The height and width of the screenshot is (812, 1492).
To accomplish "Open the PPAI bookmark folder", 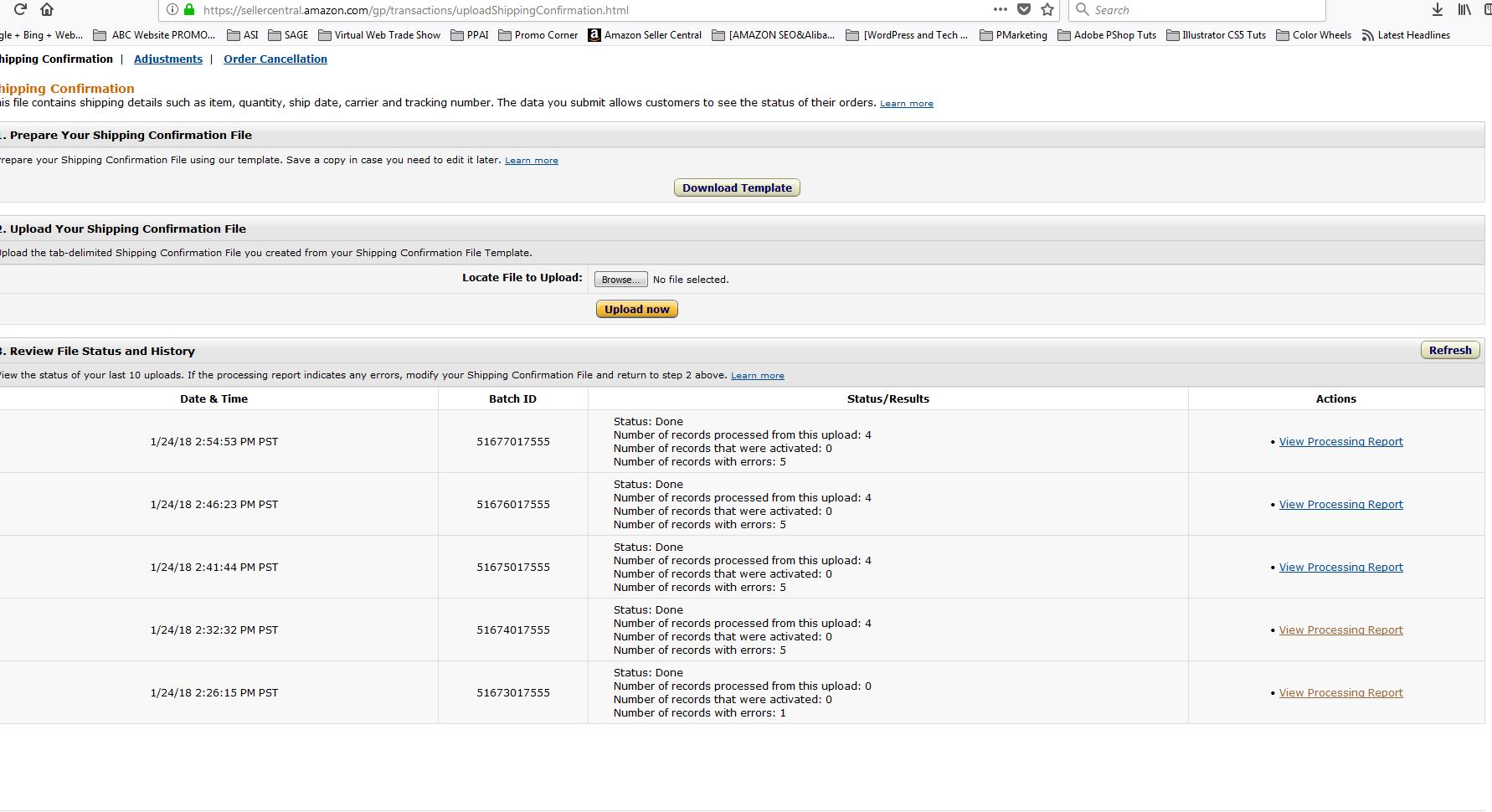I will (470, 35).
